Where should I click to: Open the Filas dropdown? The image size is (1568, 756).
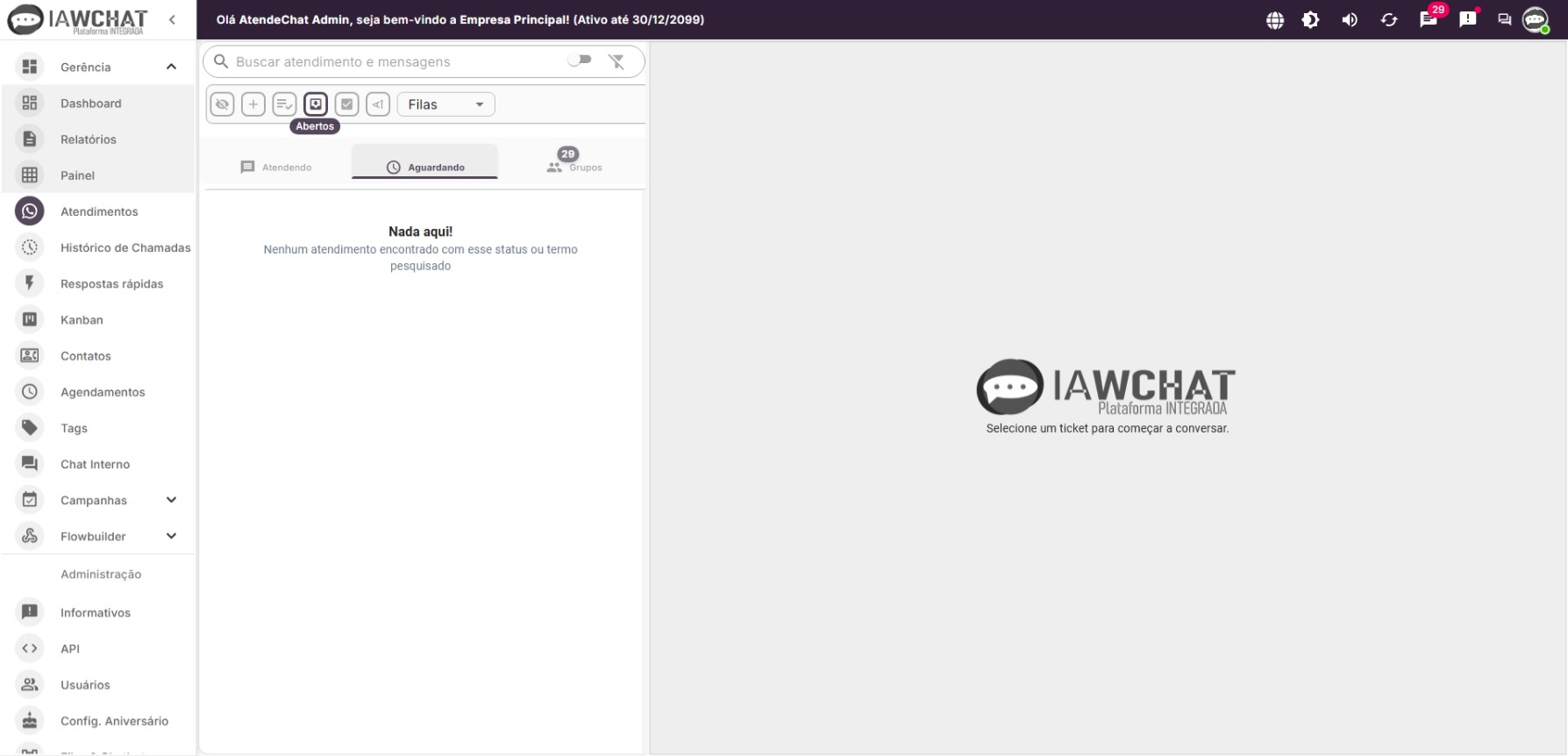coord(445,104)
